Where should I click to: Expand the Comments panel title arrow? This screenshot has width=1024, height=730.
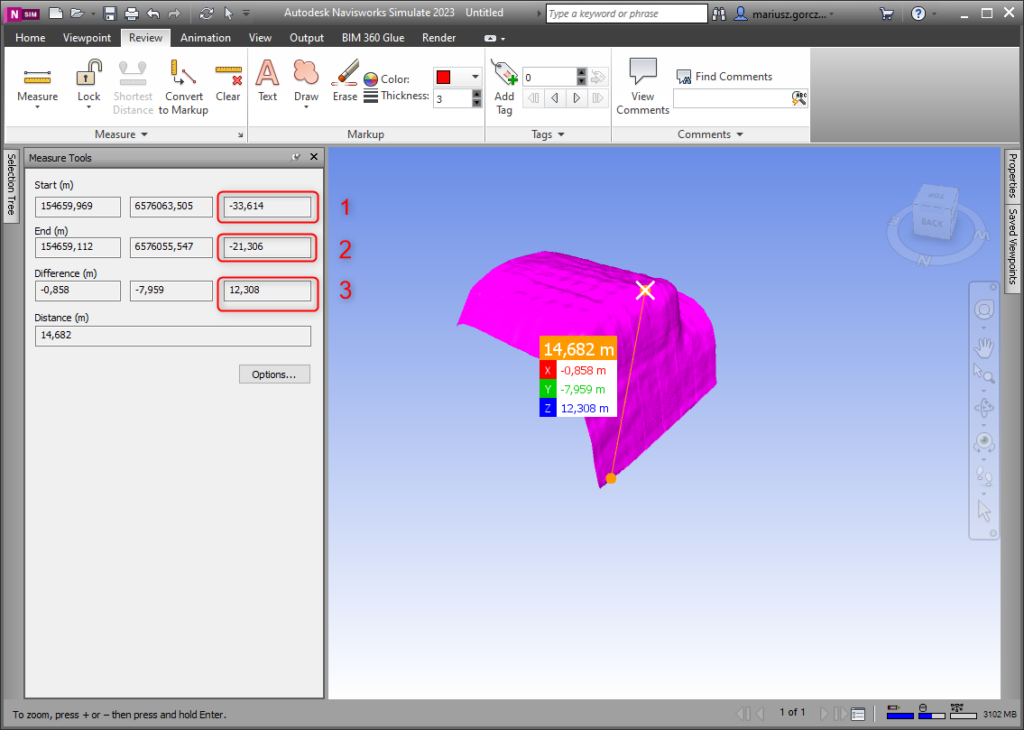740,134
